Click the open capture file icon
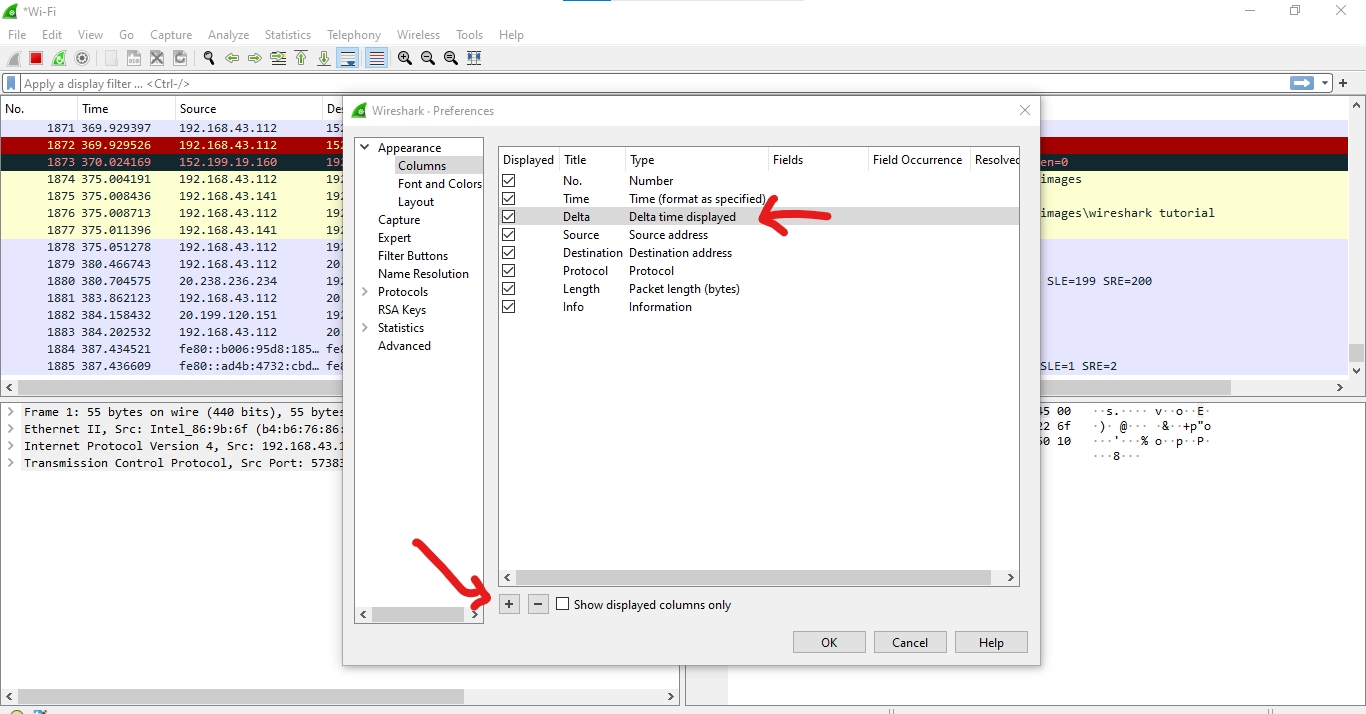 point(111,58)
